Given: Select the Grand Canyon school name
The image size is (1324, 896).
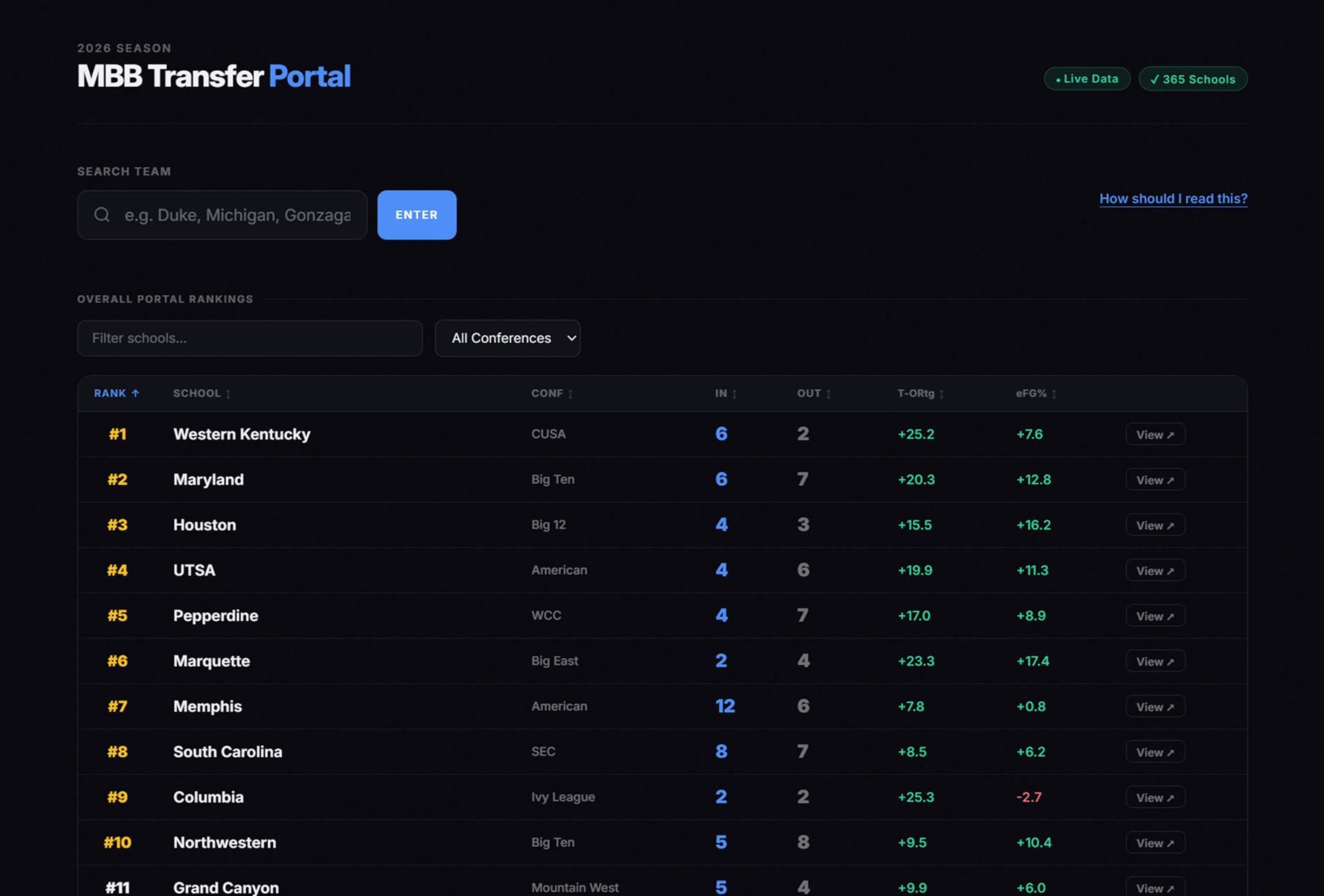Looking at the screenshot, I should point(226,887).
